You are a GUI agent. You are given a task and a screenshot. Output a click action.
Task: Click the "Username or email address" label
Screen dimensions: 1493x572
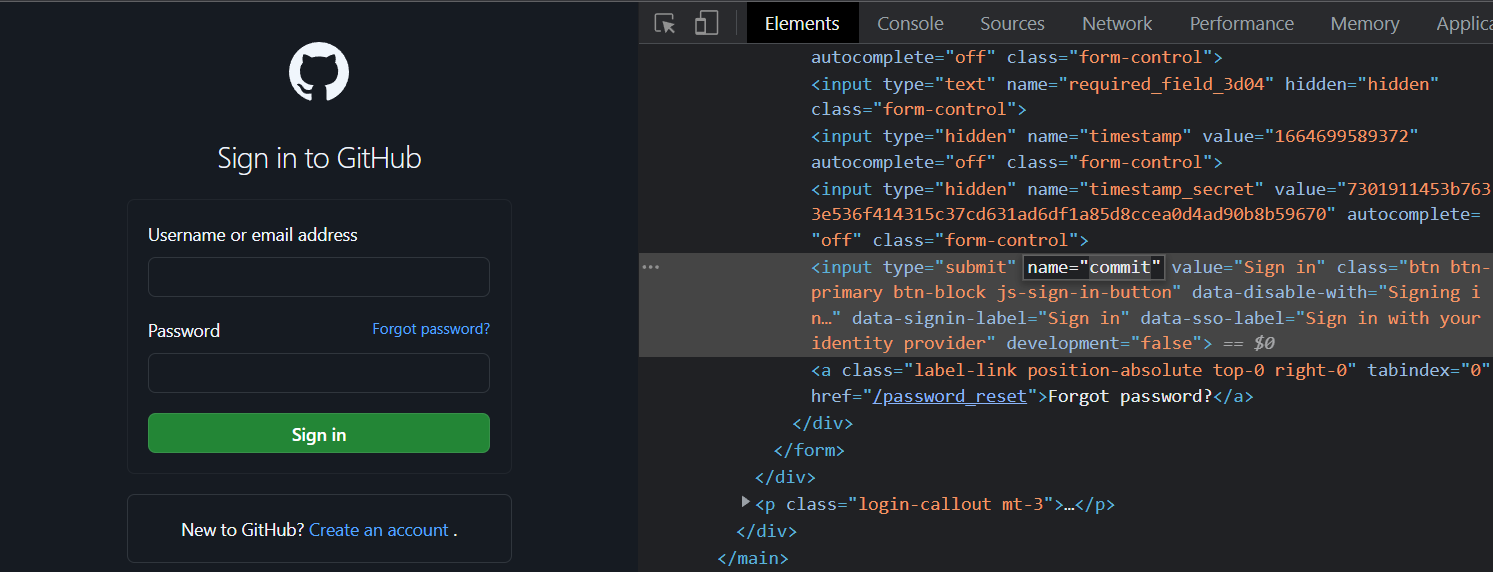coord(253,235)
